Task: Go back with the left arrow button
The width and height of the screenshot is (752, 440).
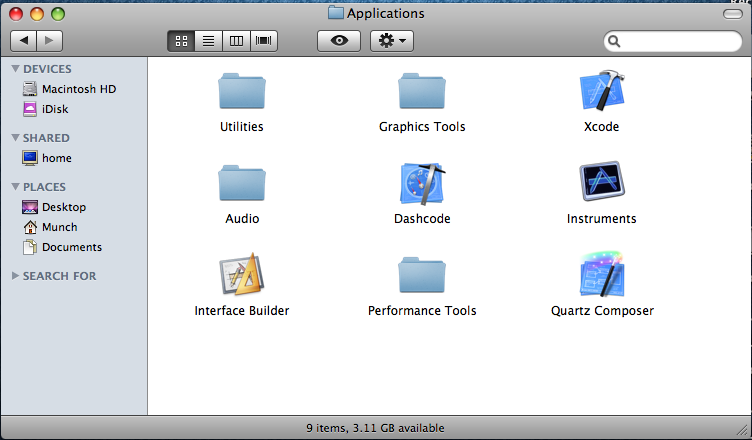Action: click(x=24, y=41)
